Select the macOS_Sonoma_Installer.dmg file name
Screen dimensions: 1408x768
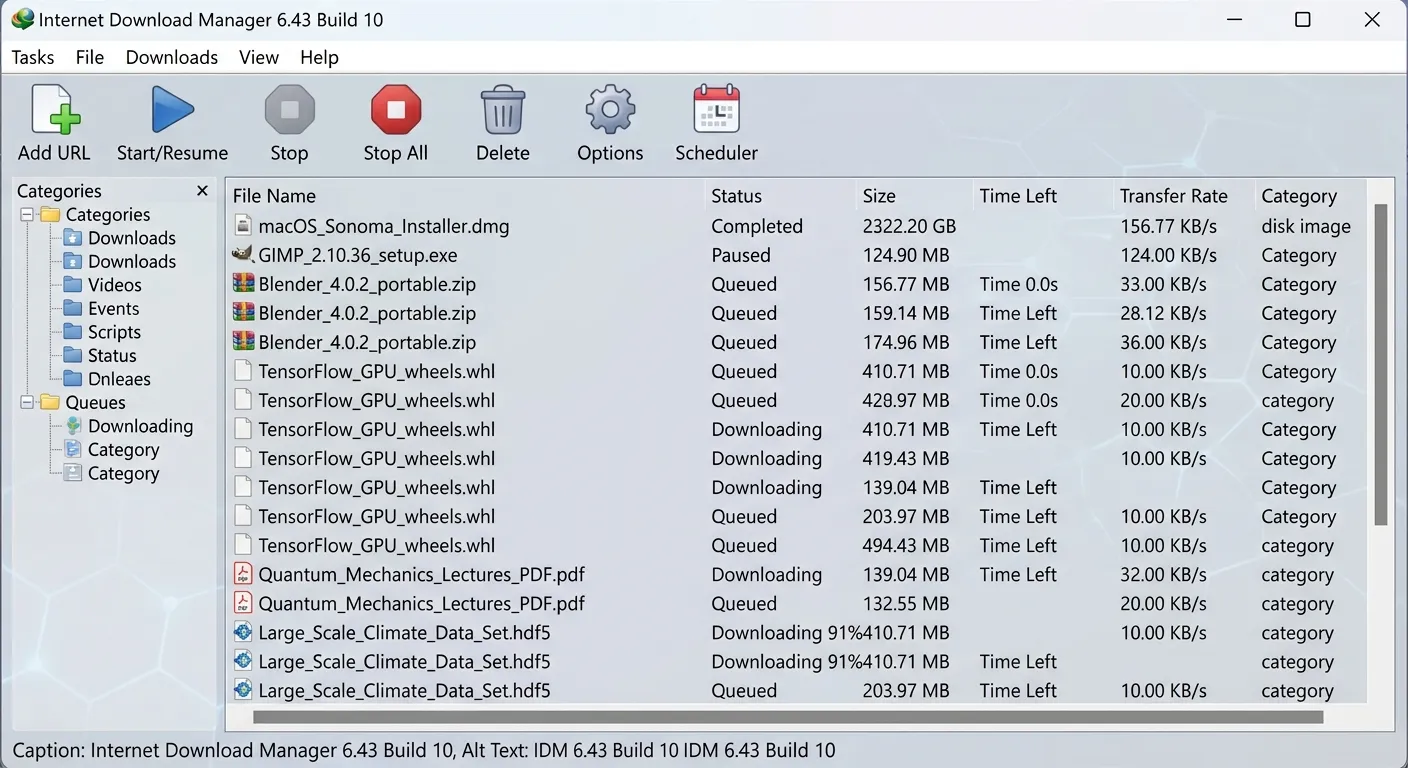click(x=384, y=226)
